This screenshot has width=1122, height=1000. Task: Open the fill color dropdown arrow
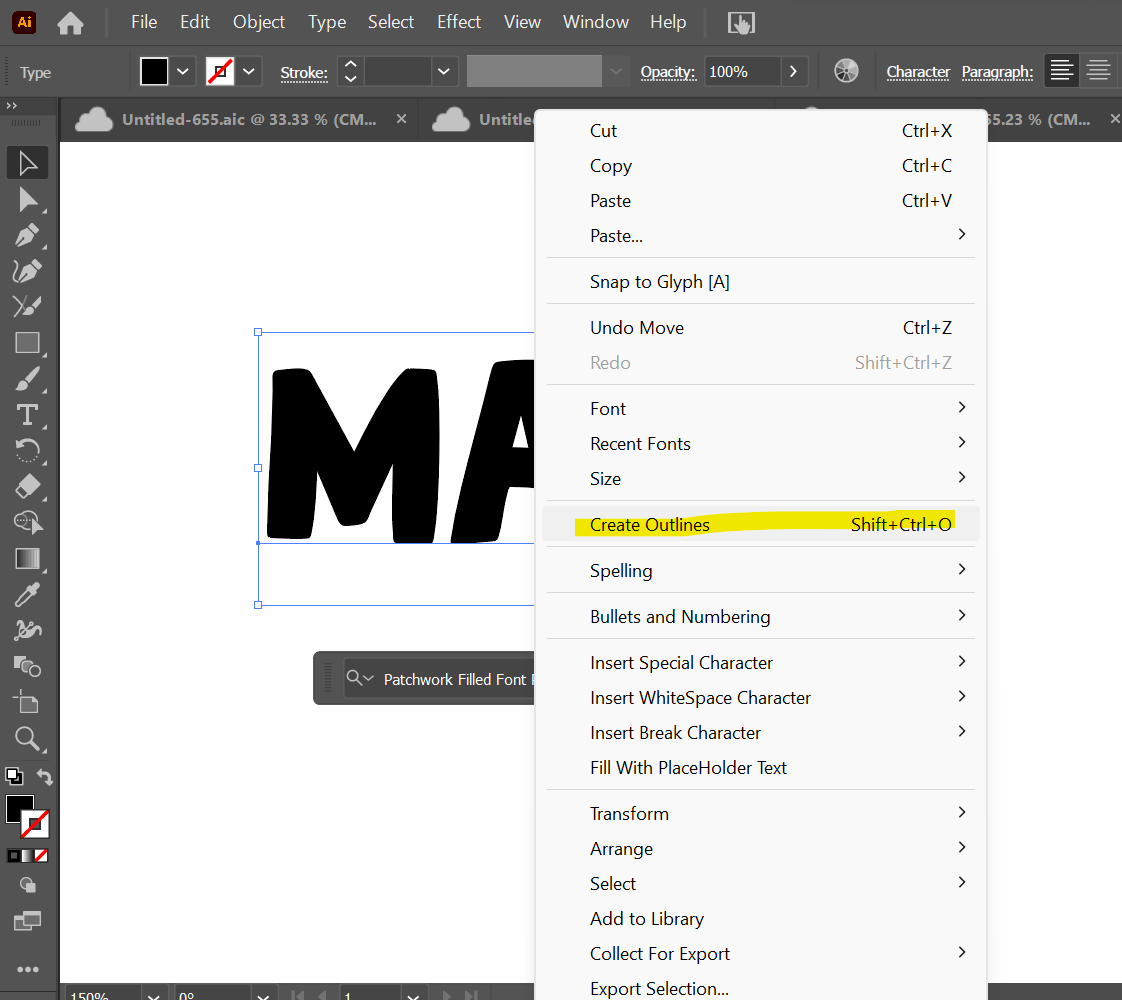pos(182,71)
